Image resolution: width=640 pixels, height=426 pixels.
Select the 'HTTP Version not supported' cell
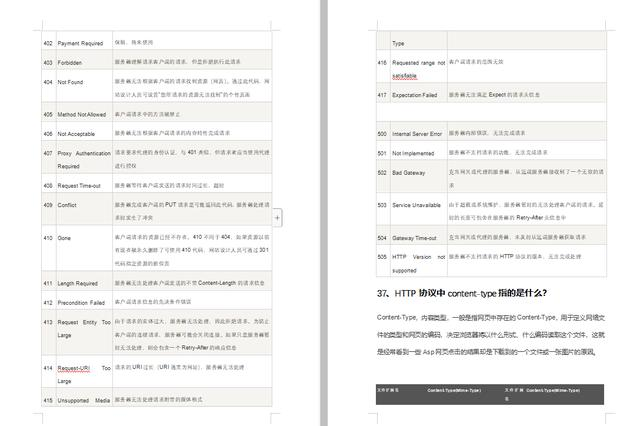pos(419,261)
